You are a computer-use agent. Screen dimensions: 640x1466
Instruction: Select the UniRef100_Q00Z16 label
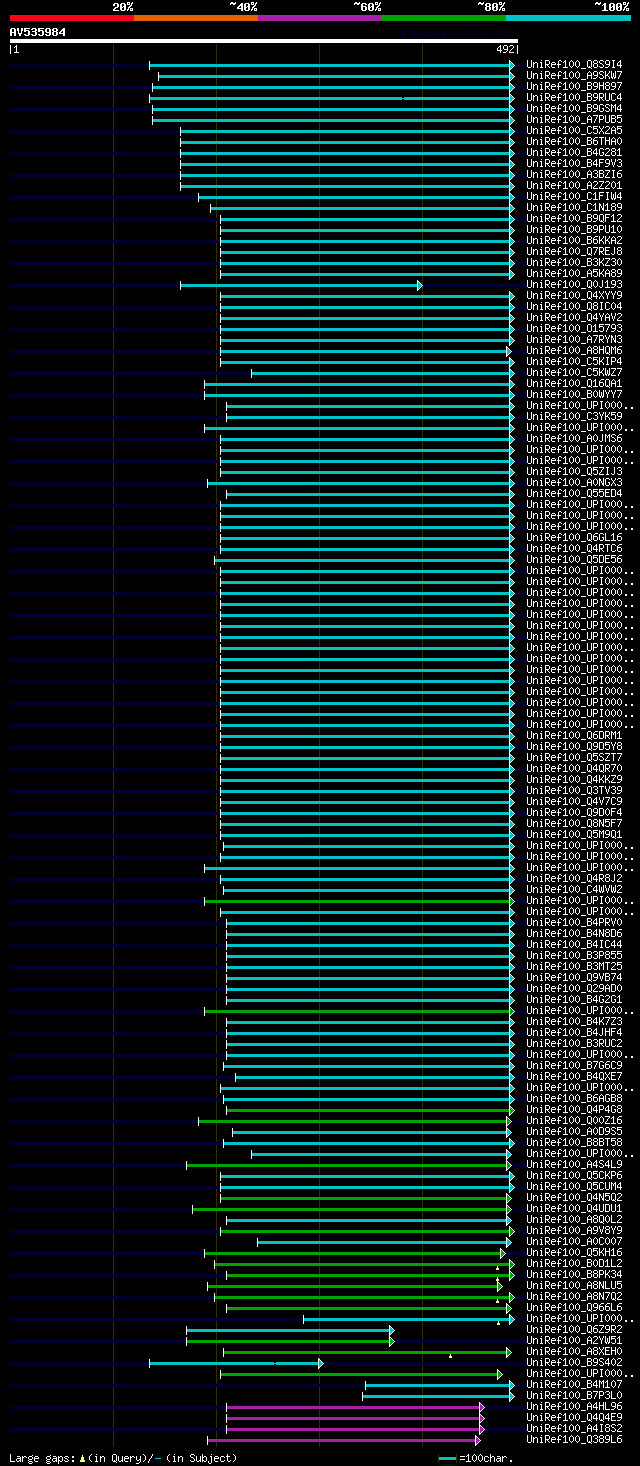pos(574,1120)
